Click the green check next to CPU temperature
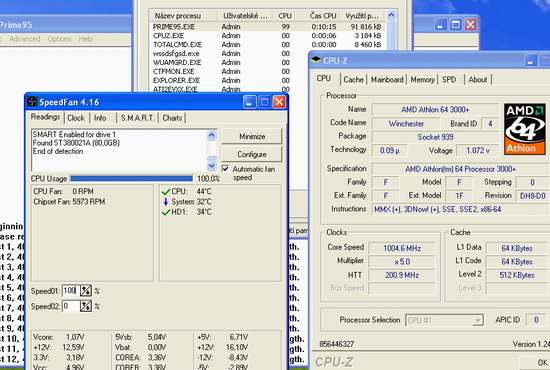The image size is (550, 370). [166, 192]
